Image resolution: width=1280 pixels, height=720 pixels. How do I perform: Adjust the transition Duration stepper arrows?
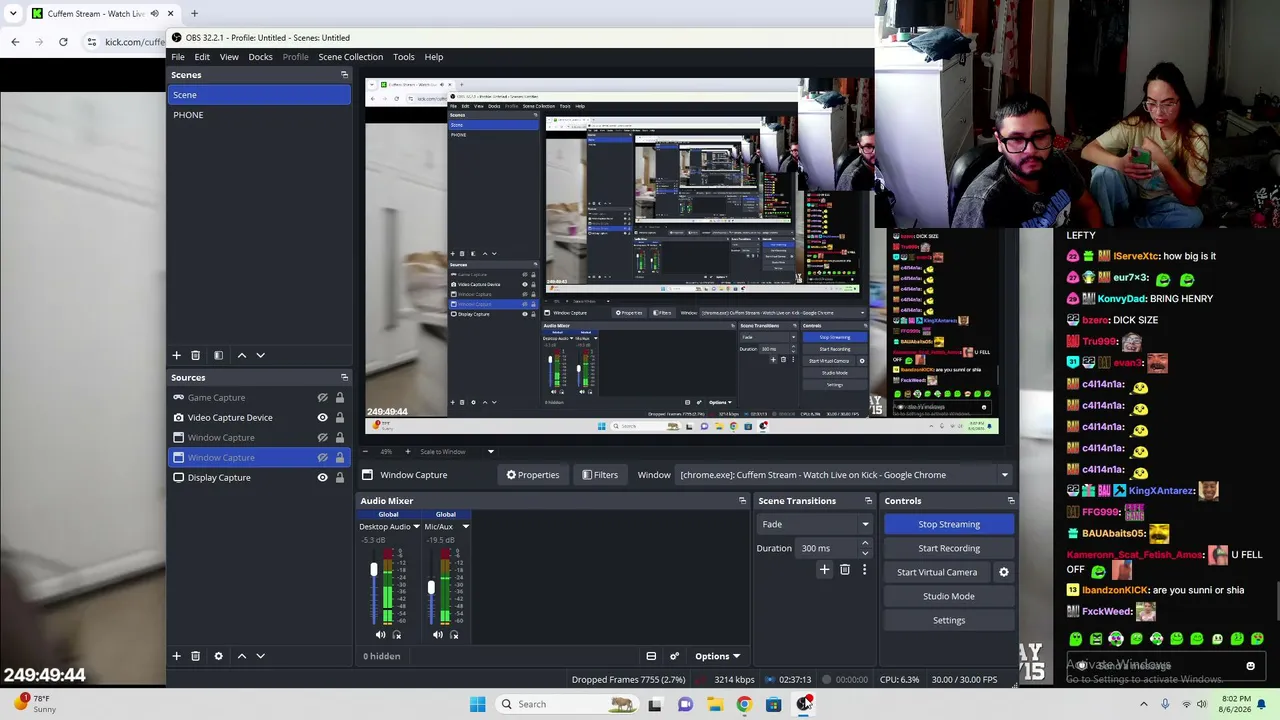coord(865,548)
